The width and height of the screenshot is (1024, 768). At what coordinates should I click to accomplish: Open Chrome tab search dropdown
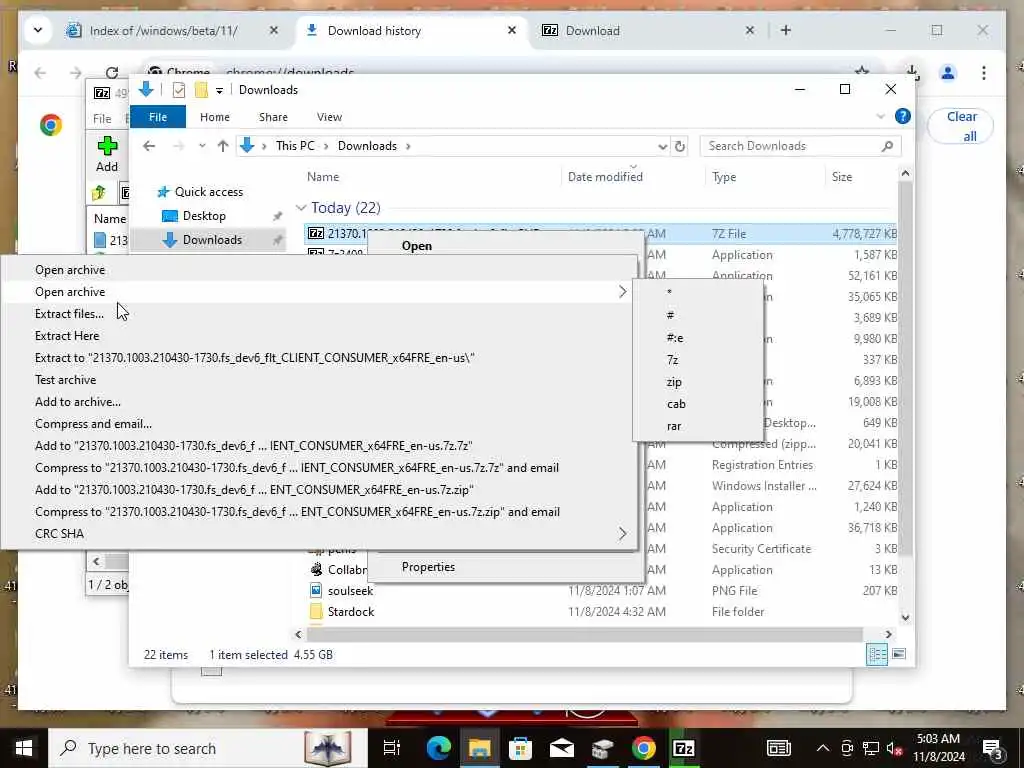[38, 30]
